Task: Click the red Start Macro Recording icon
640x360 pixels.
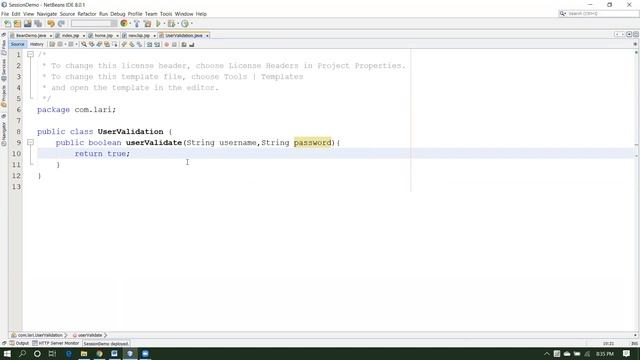Action: click(167, 44)
